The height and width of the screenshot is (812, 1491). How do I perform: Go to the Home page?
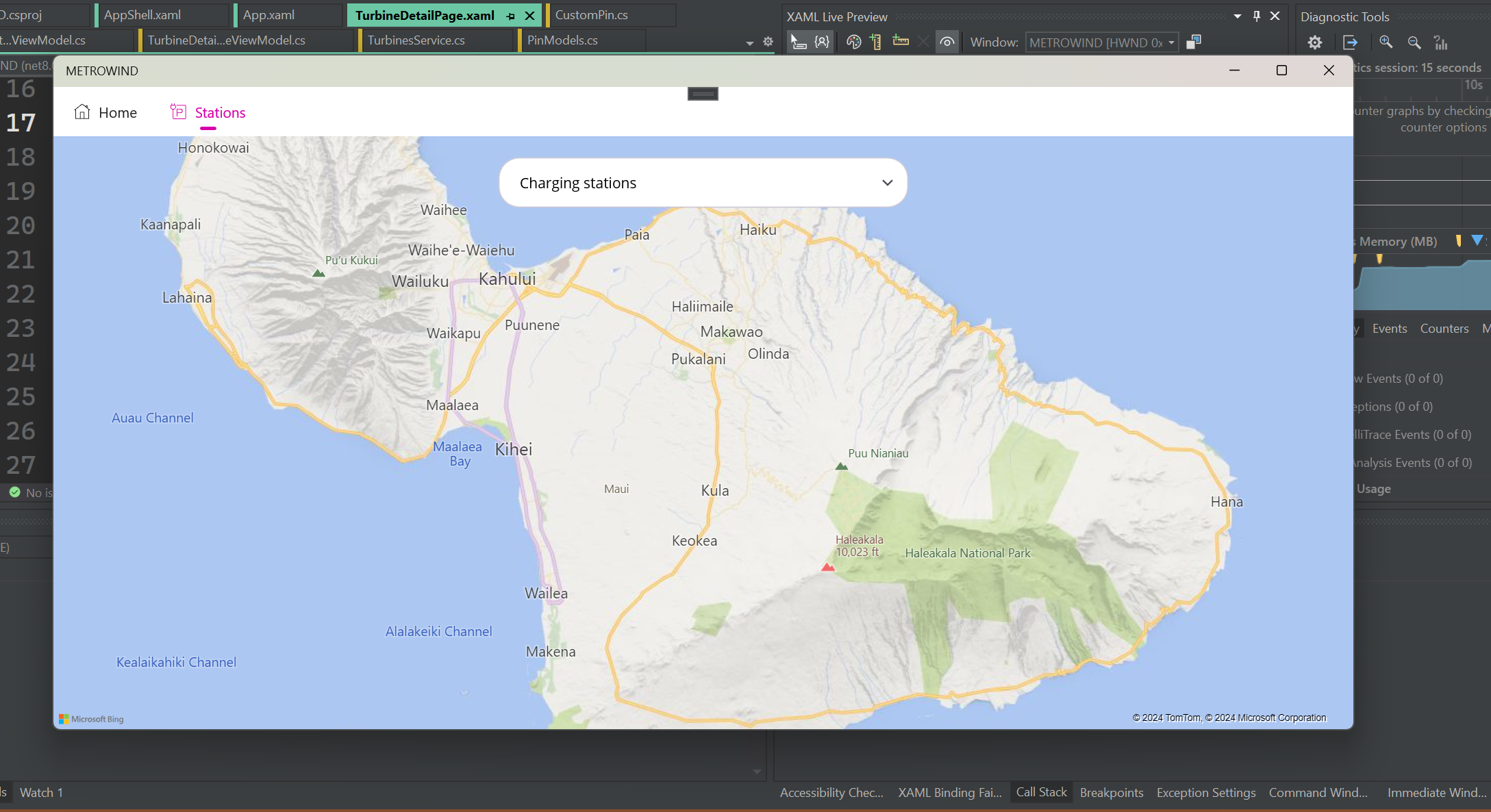coord(105,113)
